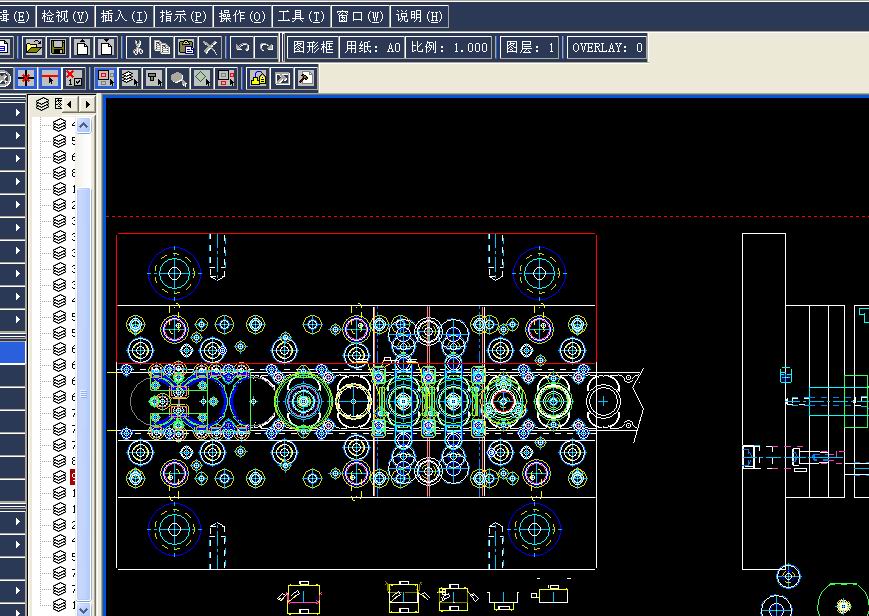Click the blue highlighted left panel entry
The width and height of the screenshot is (869, 616).
[13, 353]
